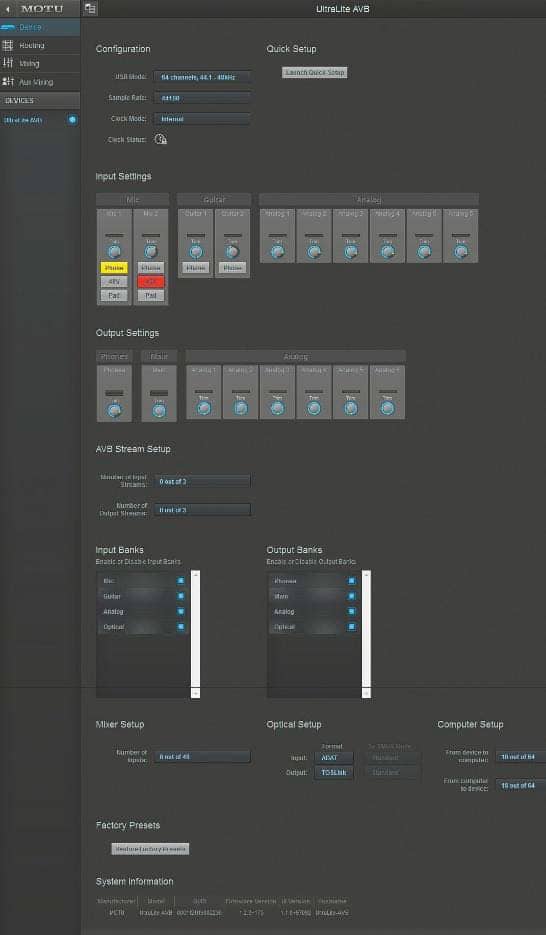Screen dimensions: 546x935
Task: Adjust the Phones output trim knob
Action: [x=114, y=410]
